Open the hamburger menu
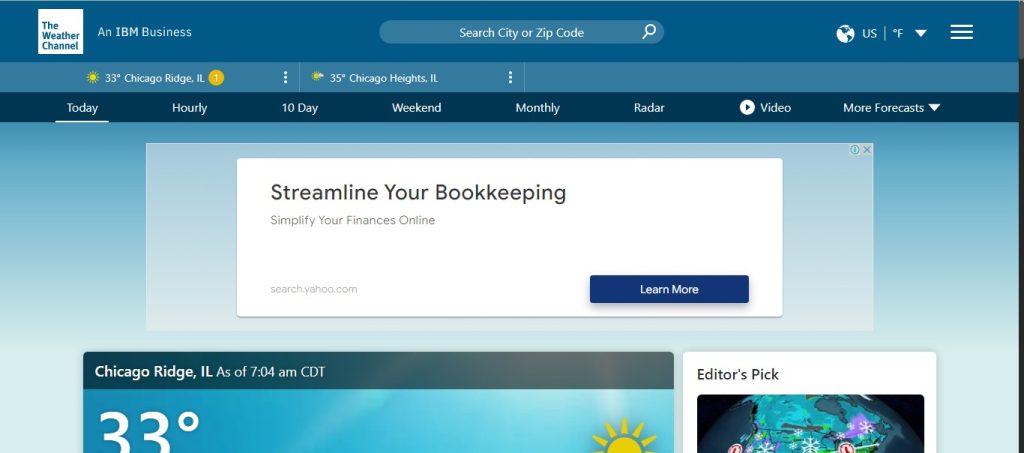 tap(961, 32)
